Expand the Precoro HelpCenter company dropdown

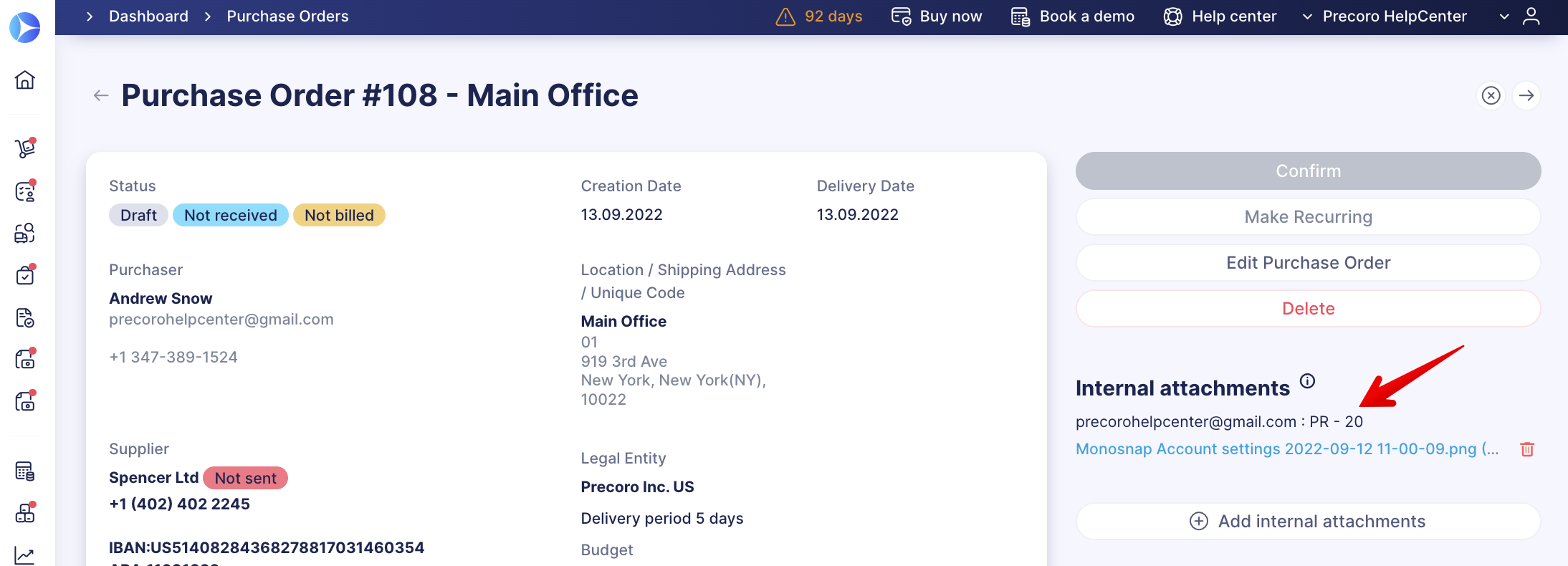1384,16
